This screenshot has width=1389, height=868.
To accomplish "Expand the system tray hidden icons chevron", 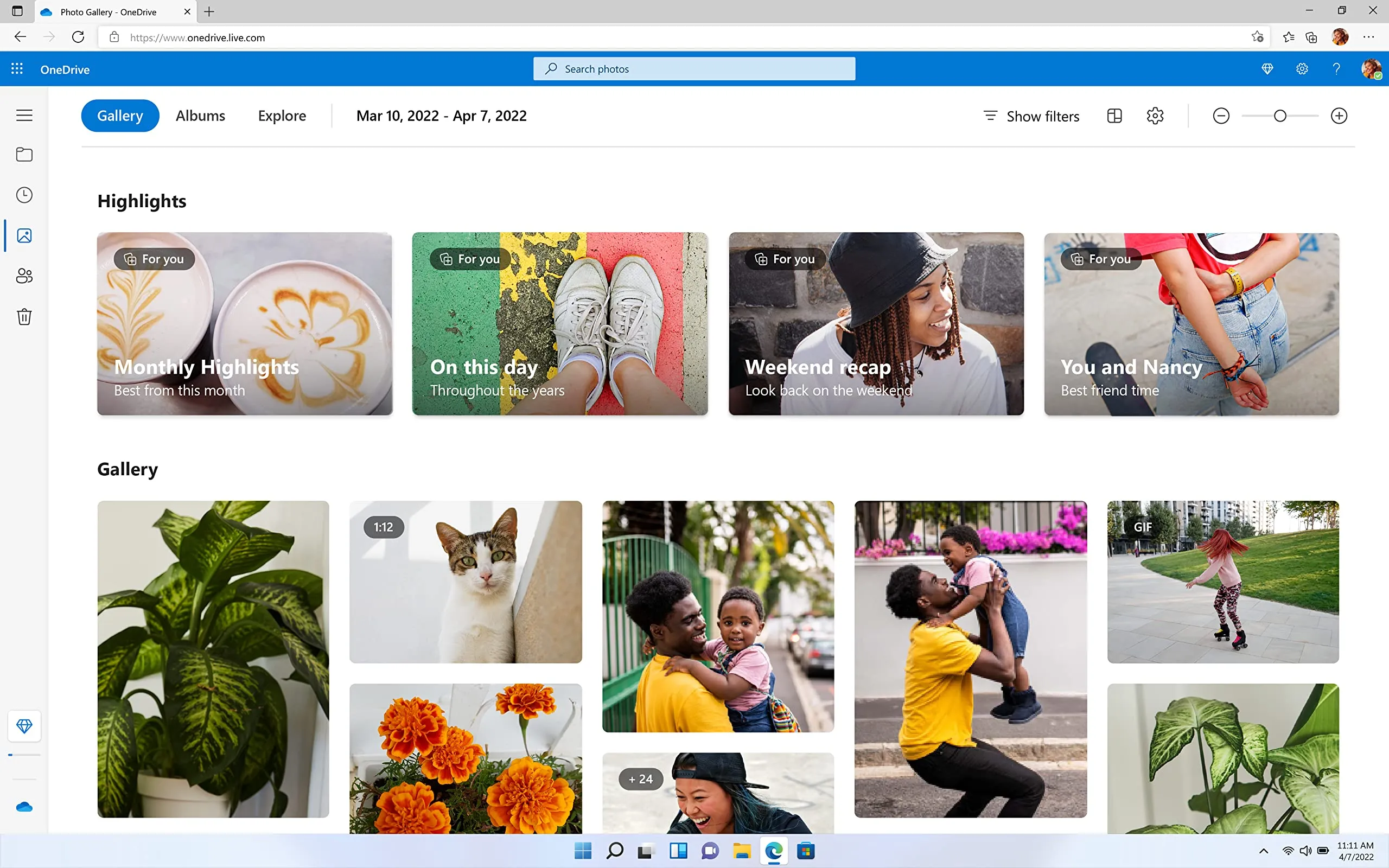I will coord(1263,851).
